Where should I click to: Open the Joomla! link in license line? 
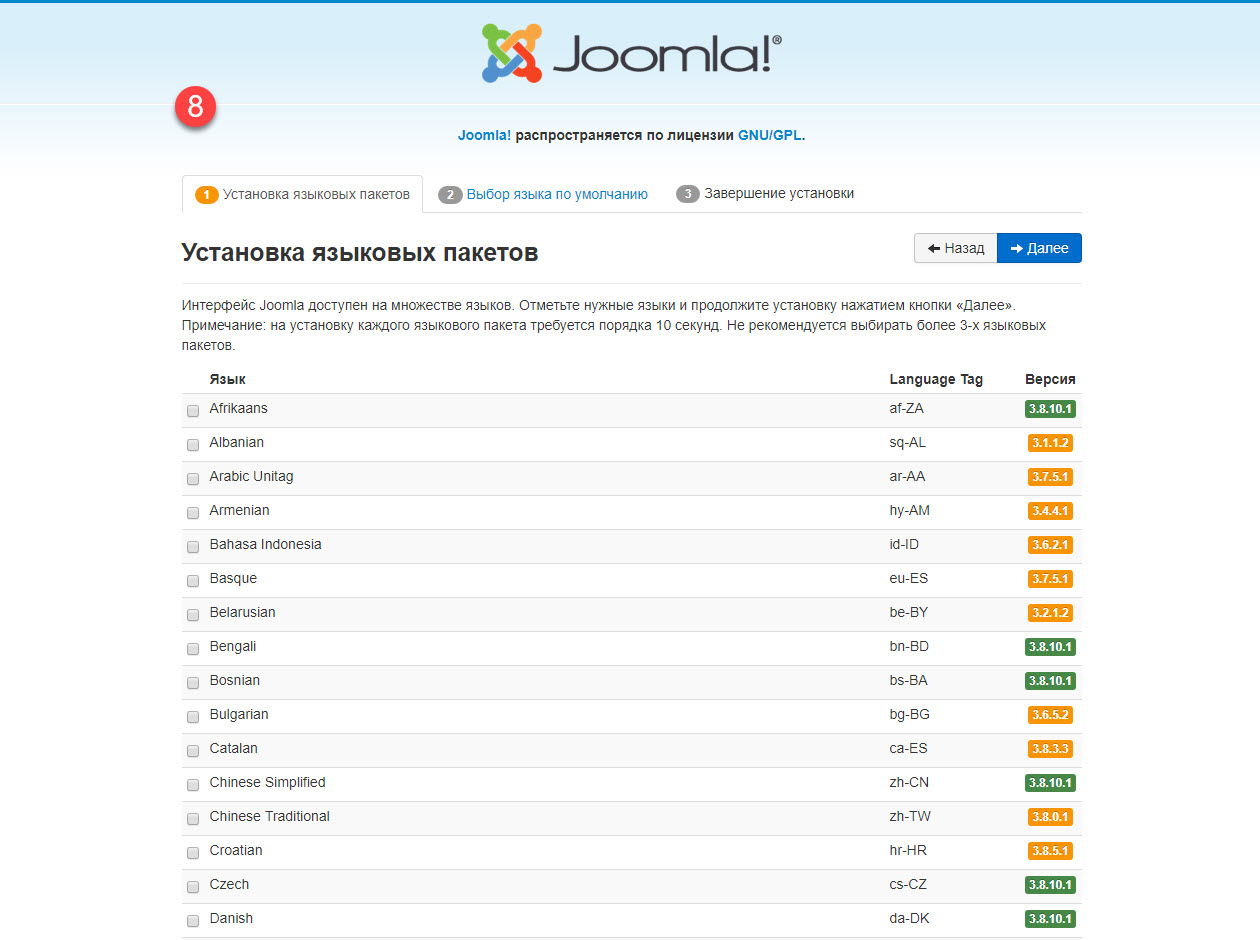[484, 135]
